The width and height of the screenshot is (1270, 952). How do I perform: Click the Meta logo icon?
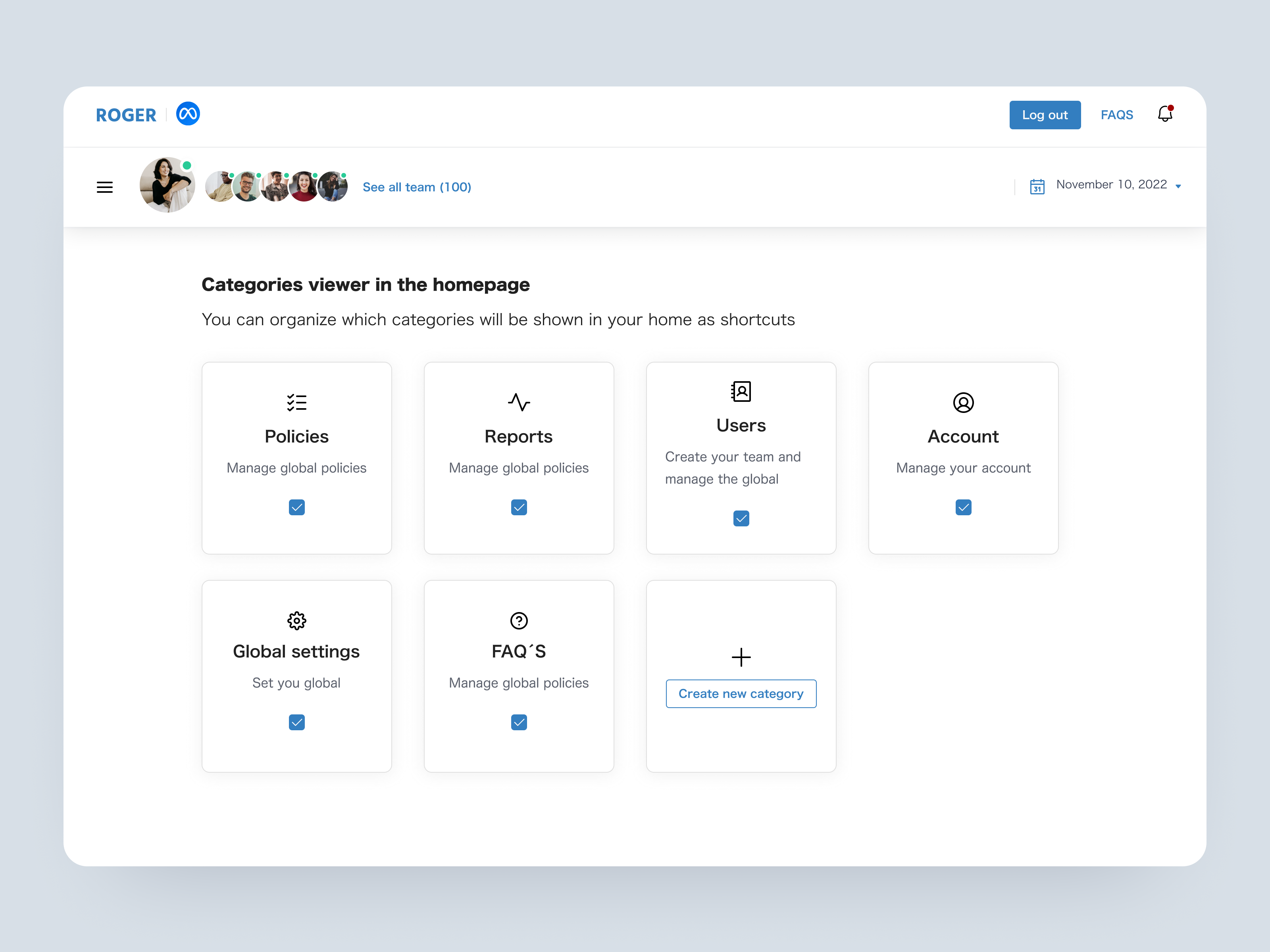[188, 114]
